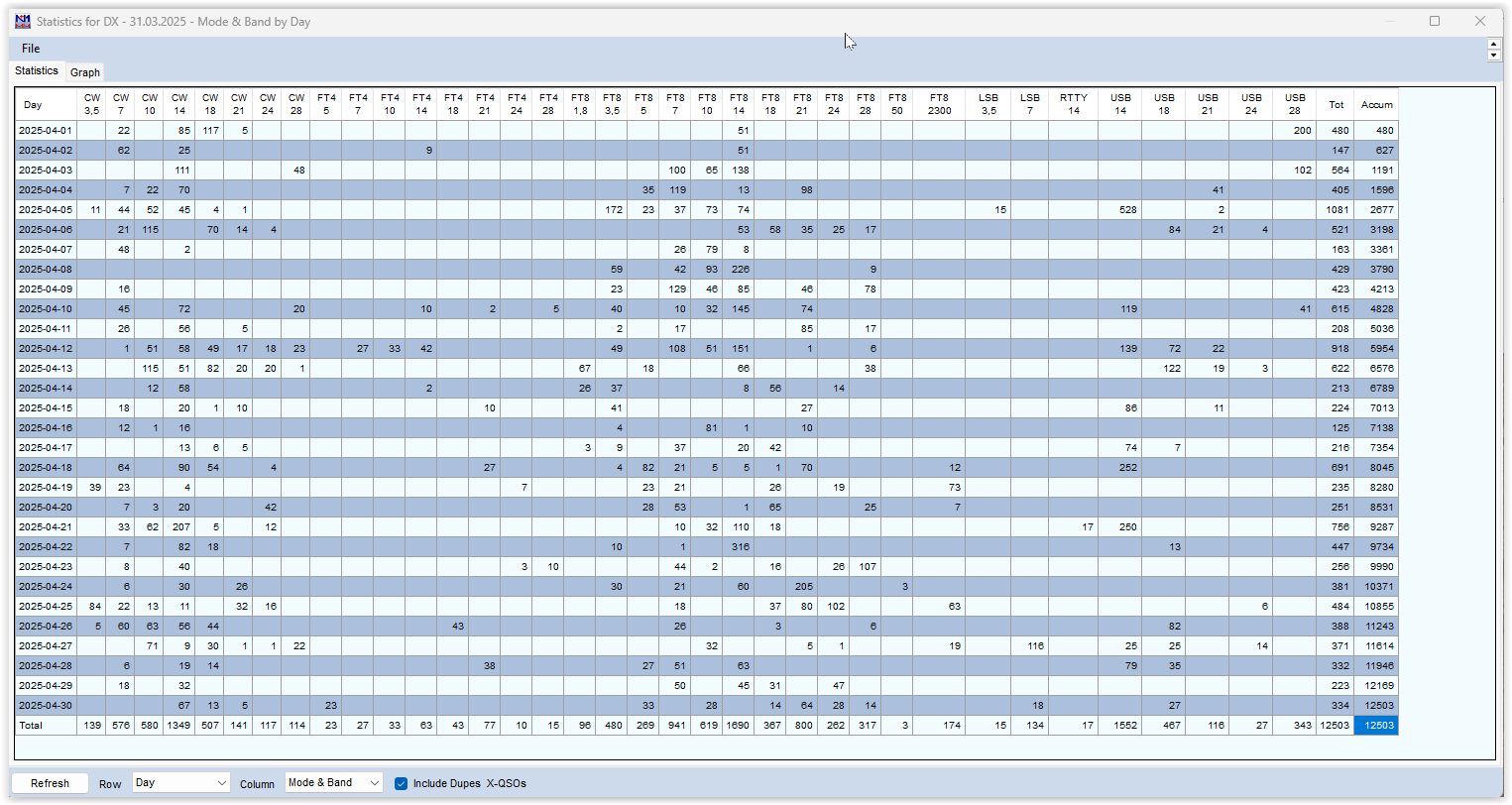Switch to the Graph tab
The height and width of the screenshot is (805, 1512).
[85, 72]
